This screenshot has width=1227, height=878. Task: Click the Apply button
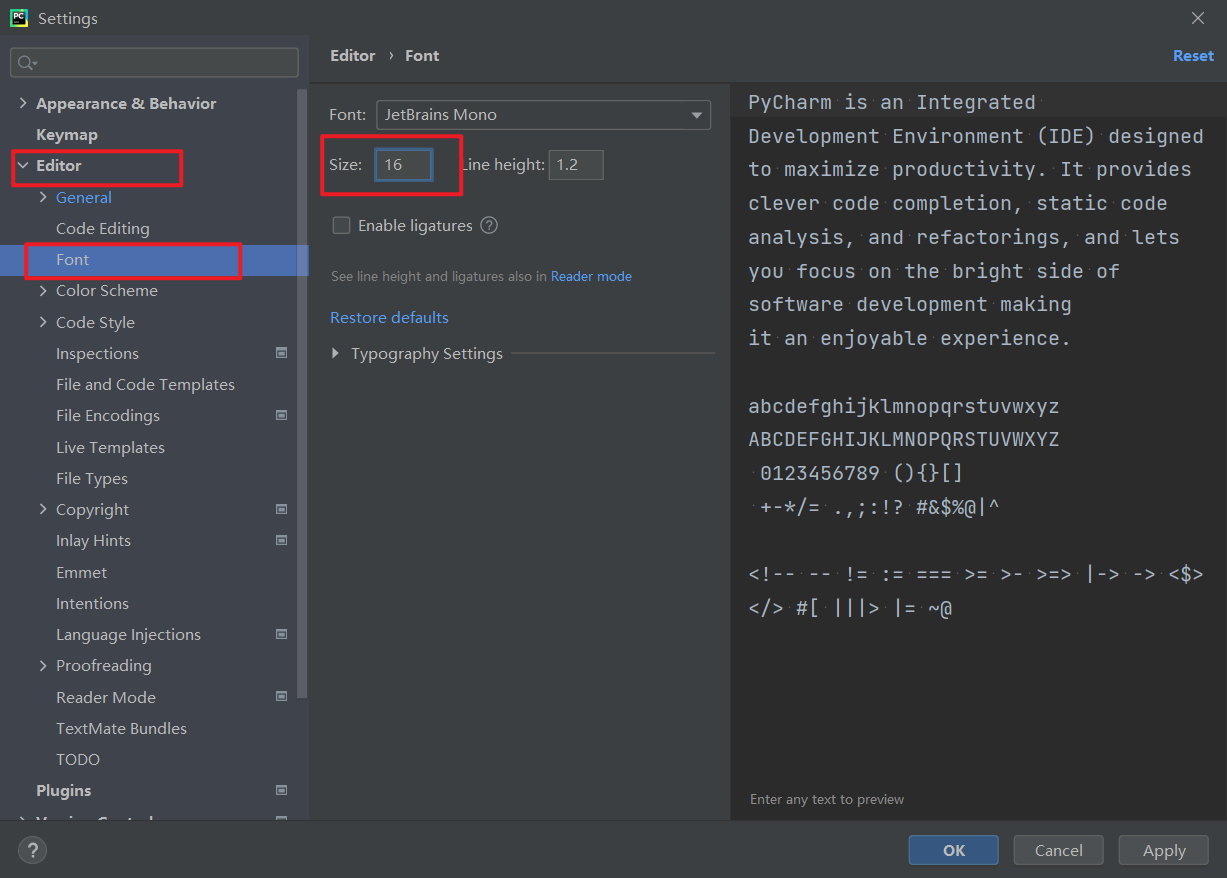tap(1164, 850)
